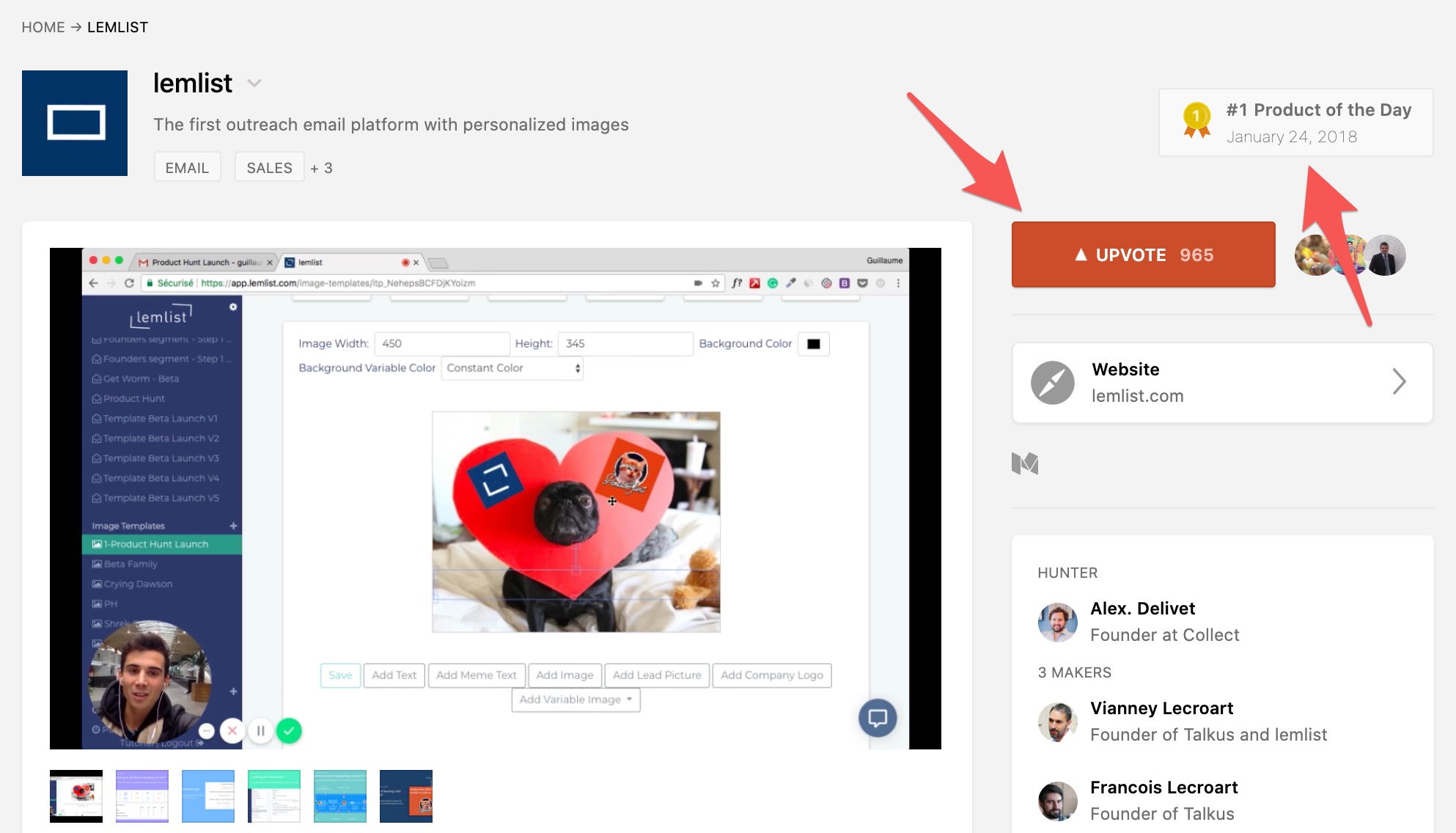
Task: Cancel recording with the red X button
Action: click(x=232, y=730)
